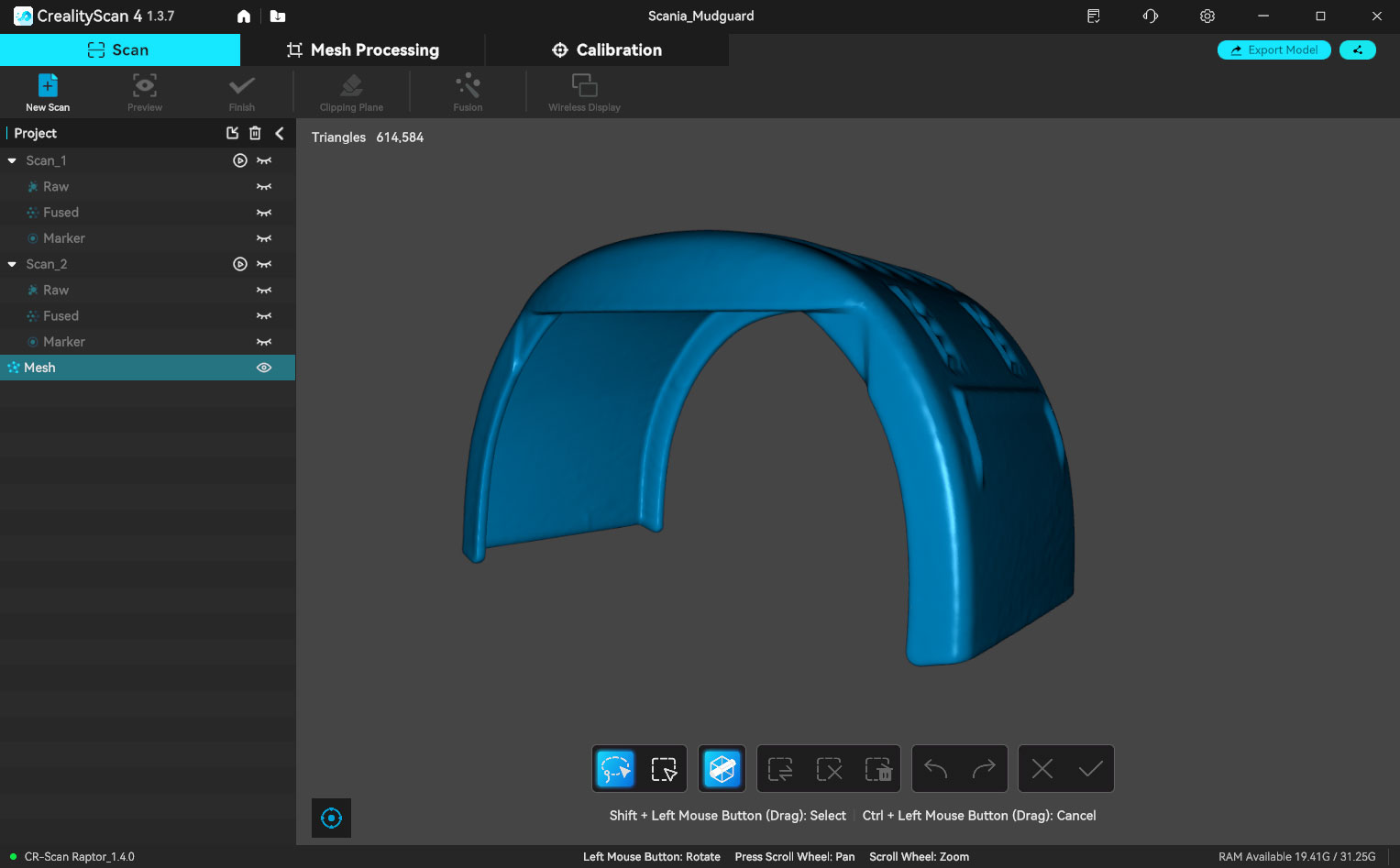Click the delete selection icon
Image resolution: width=1400 pixels, height=868 pixels.
tap(877, 768)
